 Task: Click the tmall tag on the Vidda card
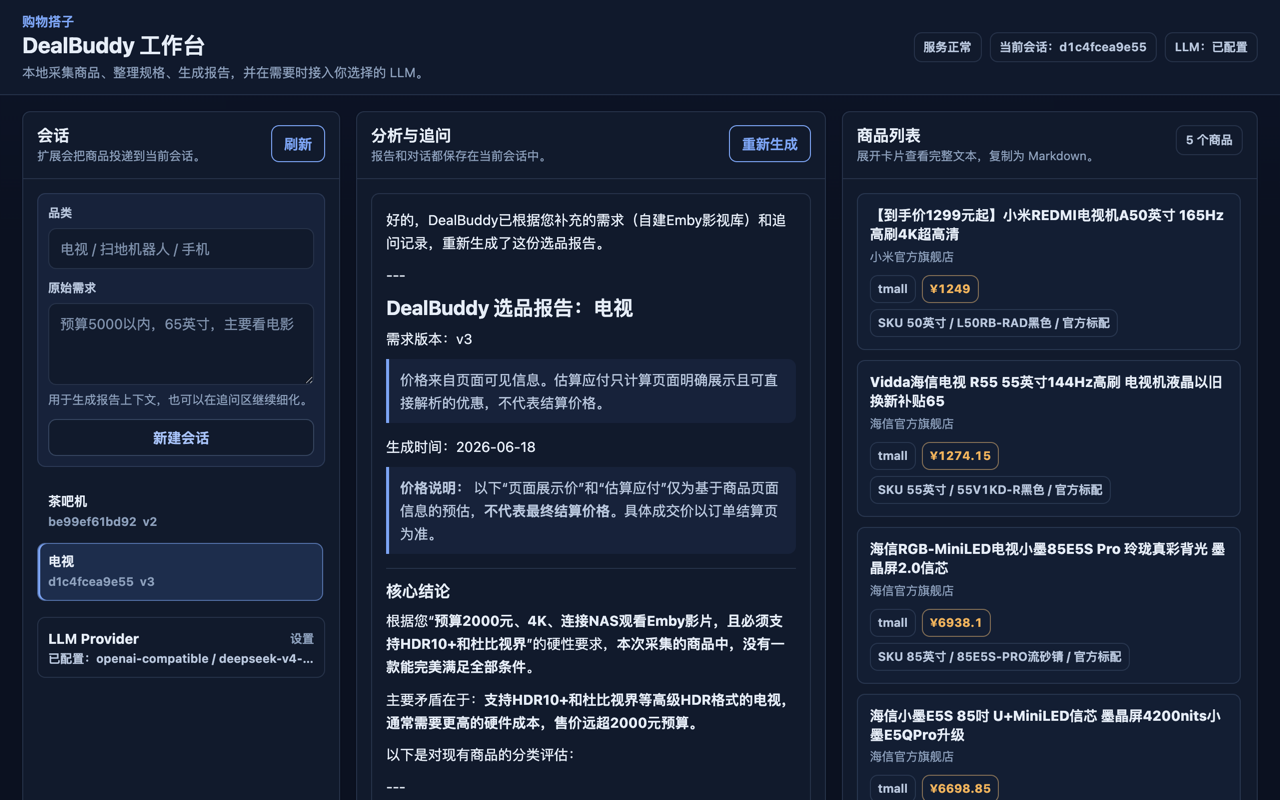[x=893, y=456]
